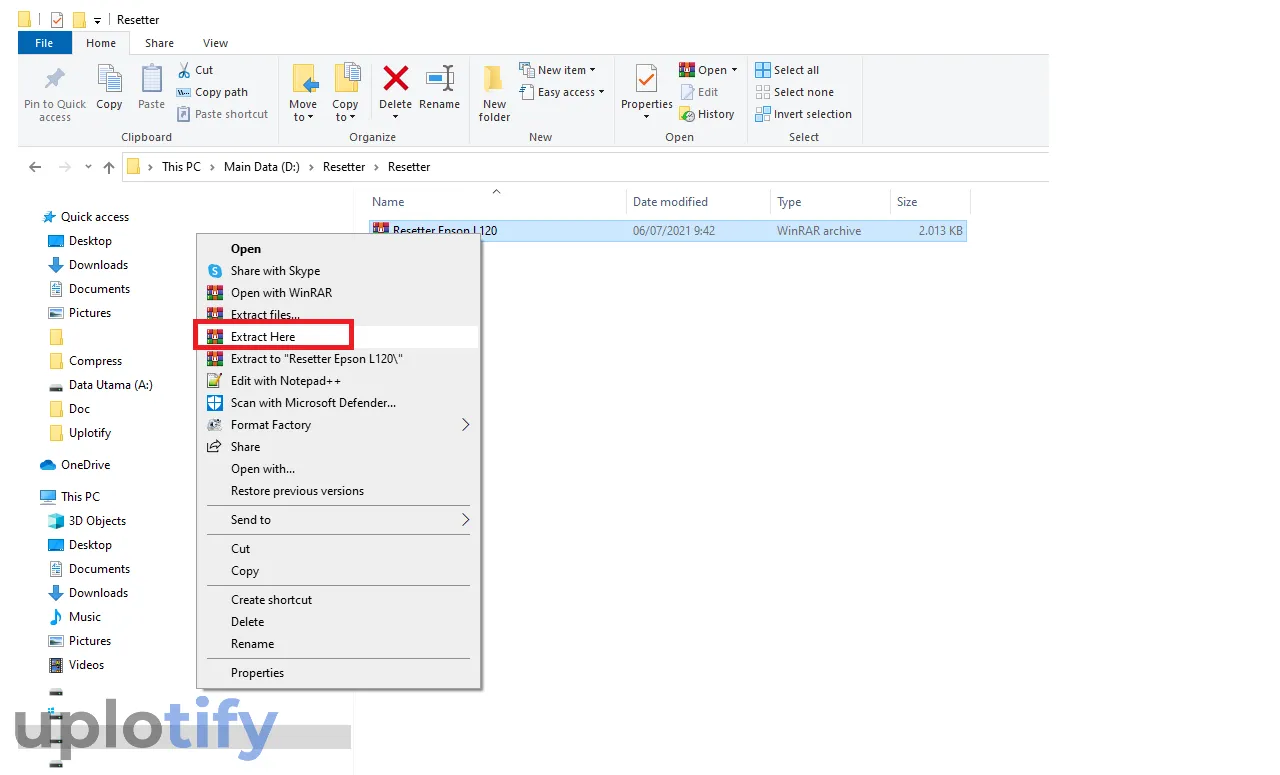Click Invert selection in ribbon

[x=803, y=114]
